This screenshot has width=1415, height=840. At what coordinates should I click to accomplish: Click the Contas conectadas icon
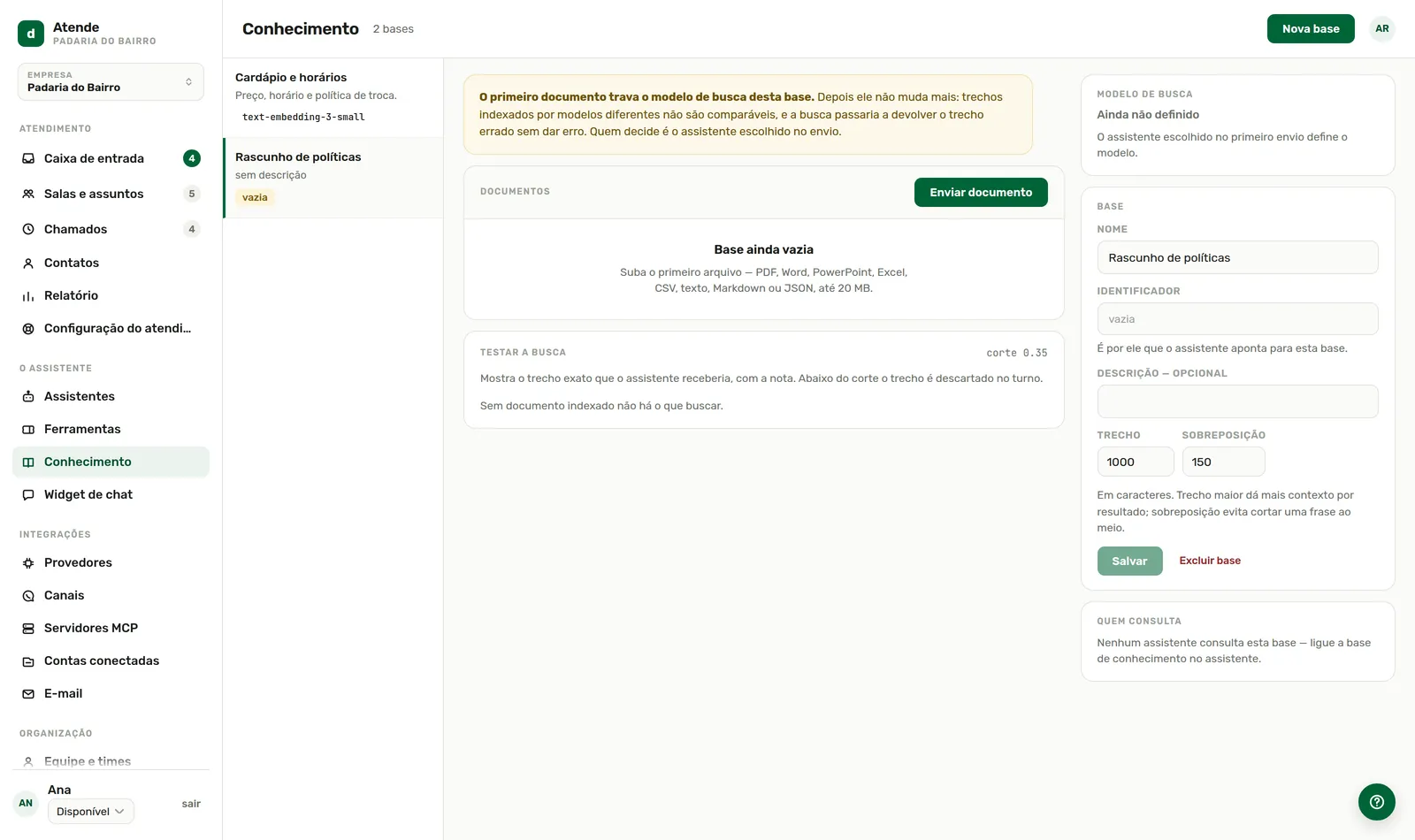[28, 661]
